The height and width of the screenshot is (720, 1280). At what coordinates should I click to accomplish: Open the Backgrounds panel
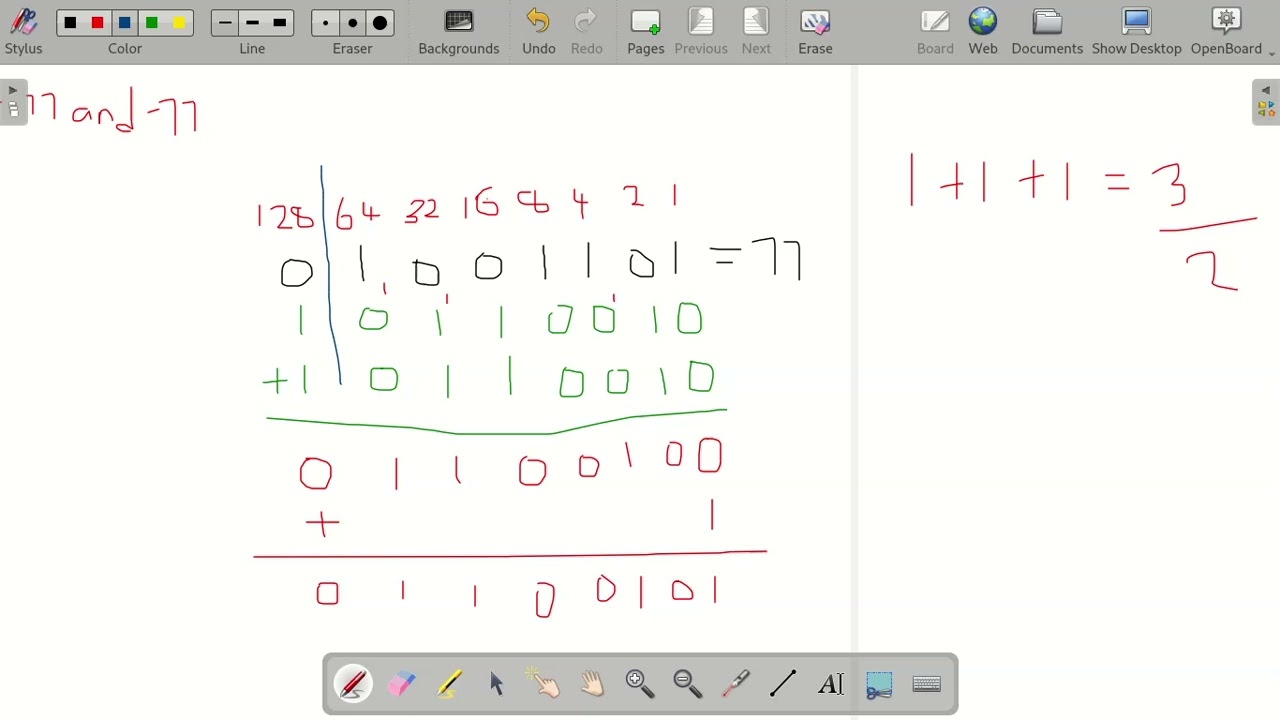459,32
